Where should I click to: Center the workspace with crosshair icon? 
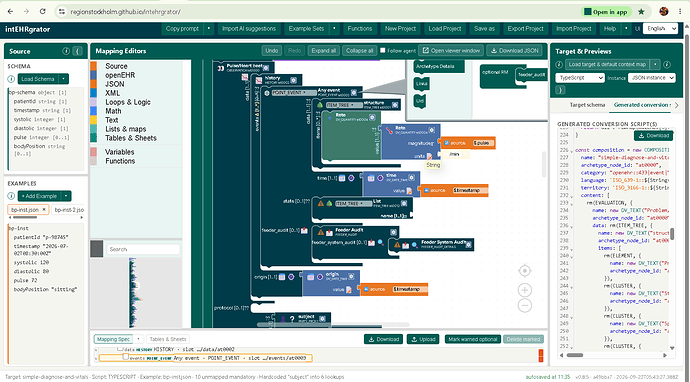(x=525, y=271)
